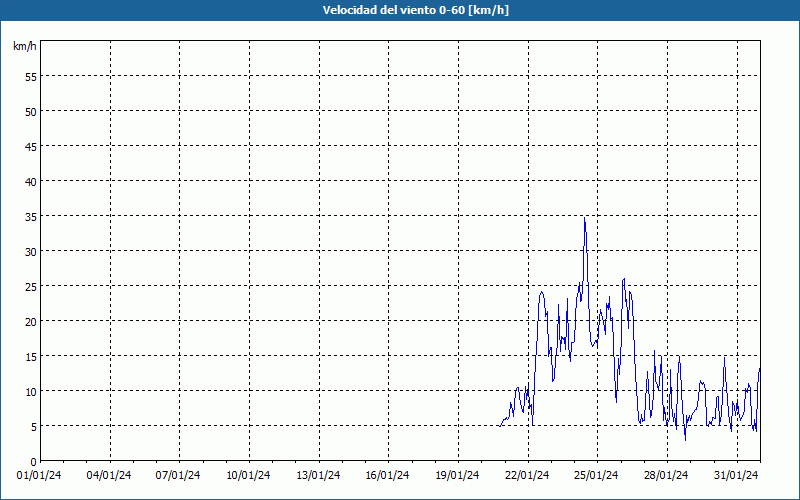
Task: Click the chart title "Velocidad del viento 0-60 [km/h]"
Action: tap(416, 10)
